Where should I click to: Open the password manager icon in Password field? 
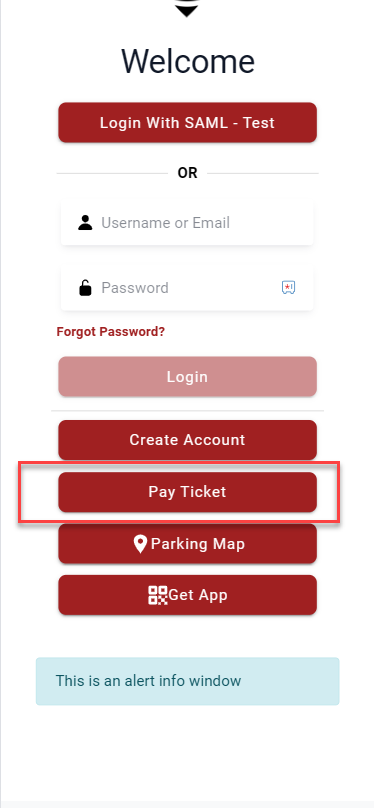pyautogui.click(x=288, y=287)
